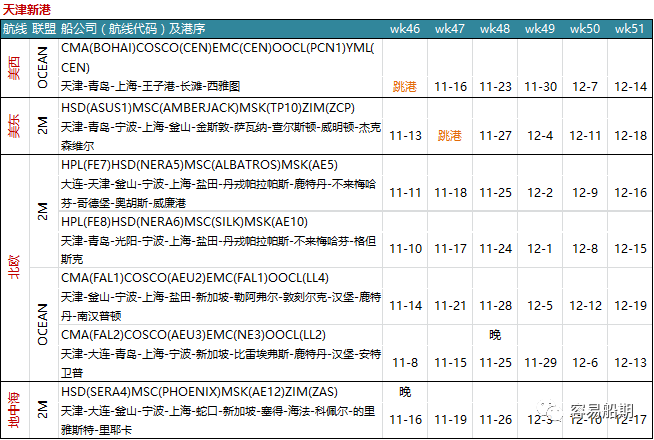The image size is (654, 440).
Task: Click CMA(FAL2)COSCO(AEU3) carrier line
Action: [194, 335]
